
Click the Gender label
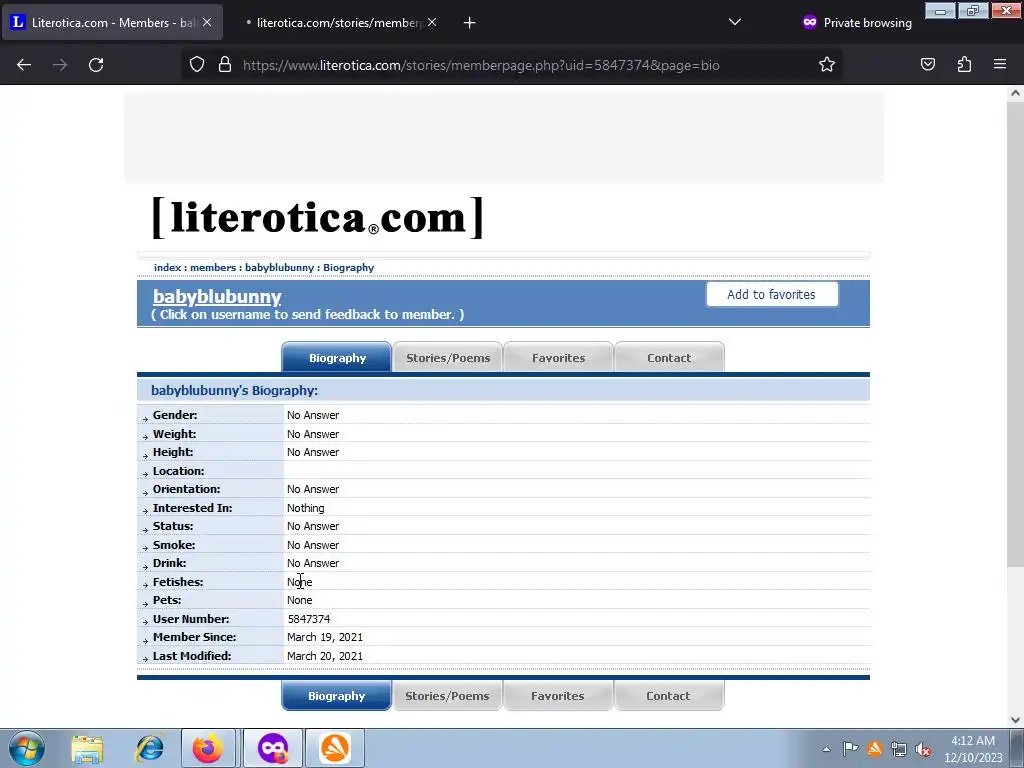tap(175, 415)
